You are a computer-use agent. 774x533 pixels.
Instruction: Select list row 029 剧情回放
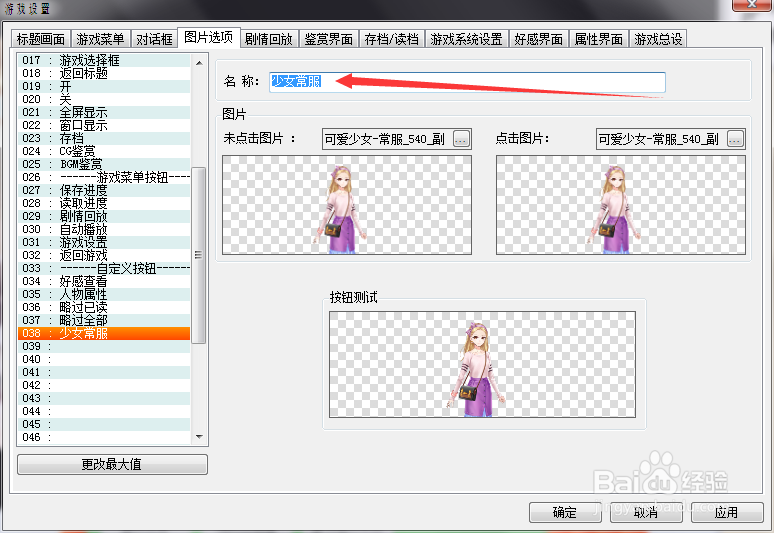pyautogui.click(x=104, y=216)
